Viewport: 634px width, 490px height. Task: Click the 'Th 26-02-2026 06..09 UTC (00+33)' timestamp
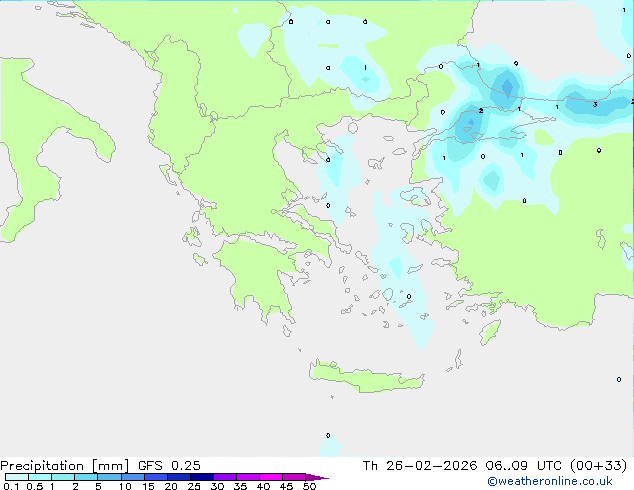[x=495, y=466]
